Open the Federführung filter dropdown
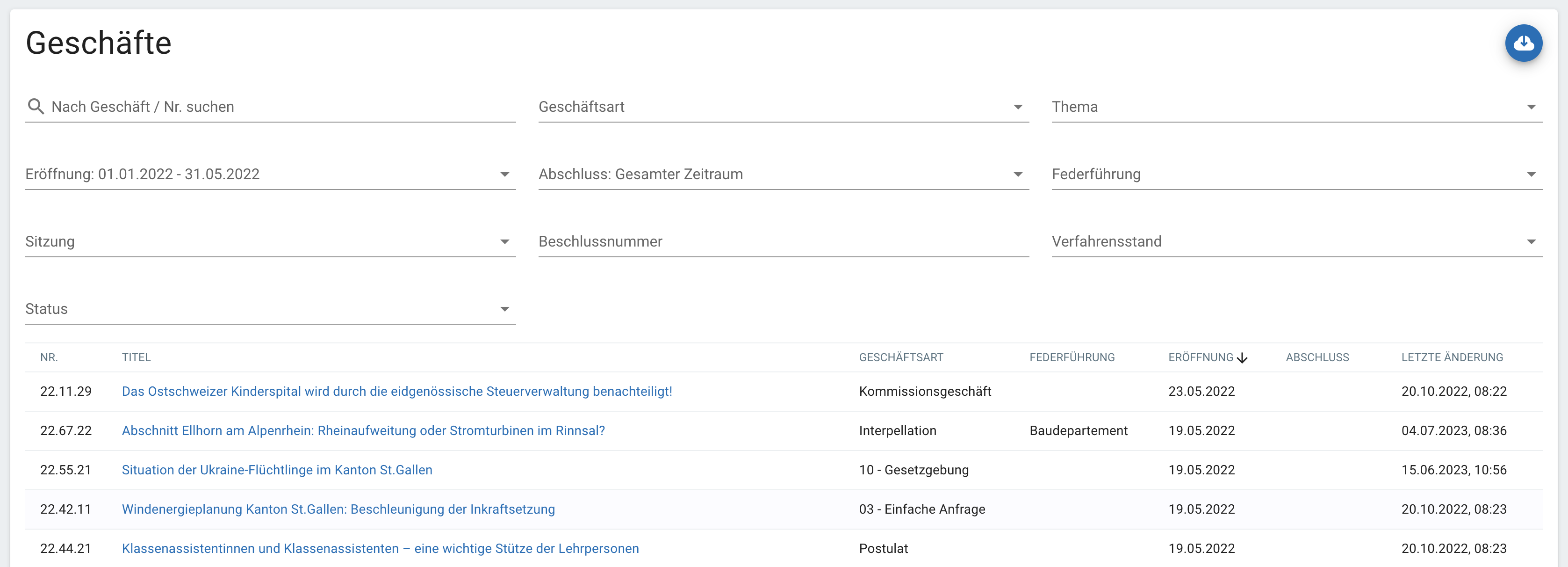 [x=1296, y=175]
